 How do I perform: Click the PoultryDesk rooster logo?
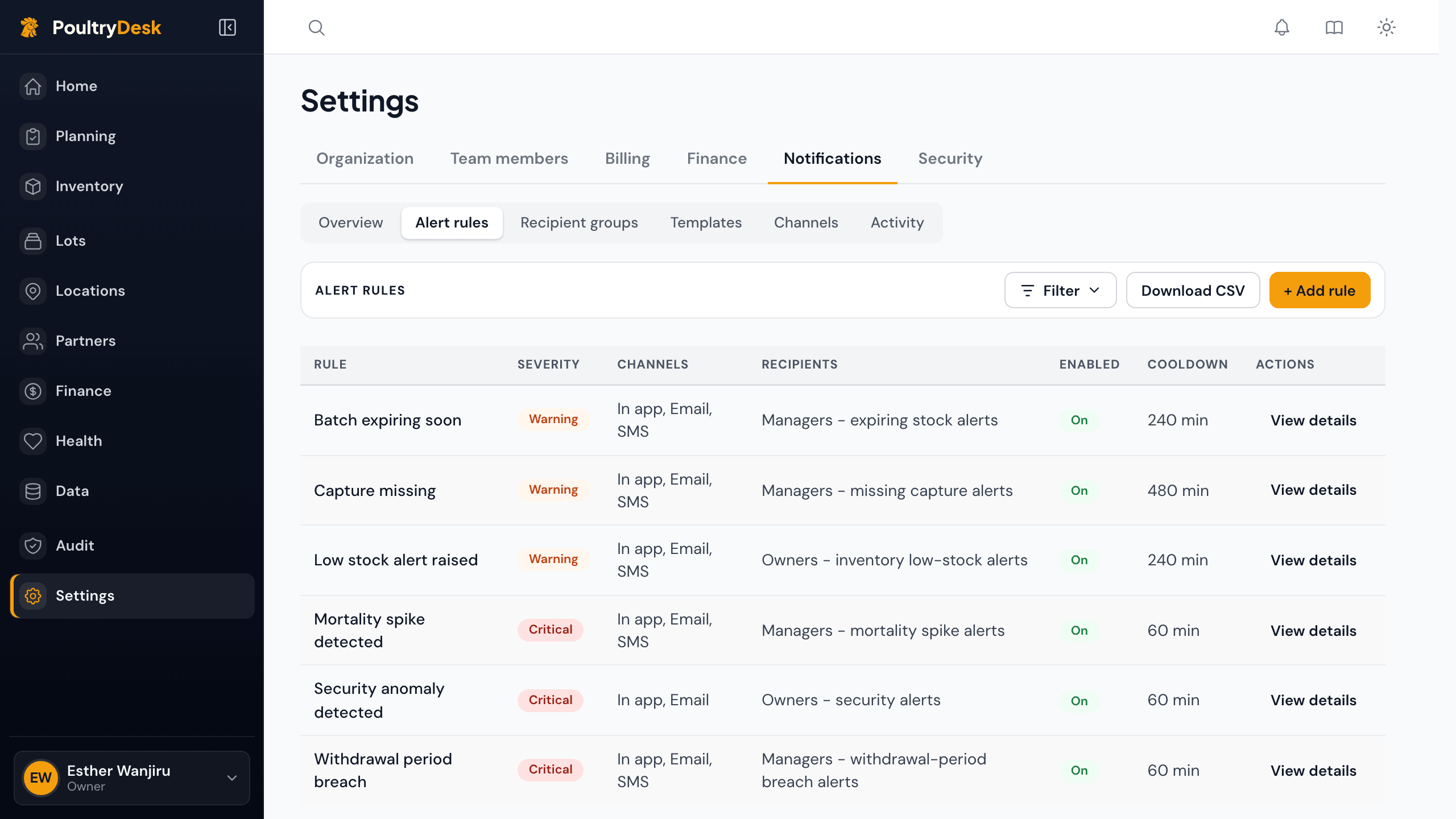(30, 27)
